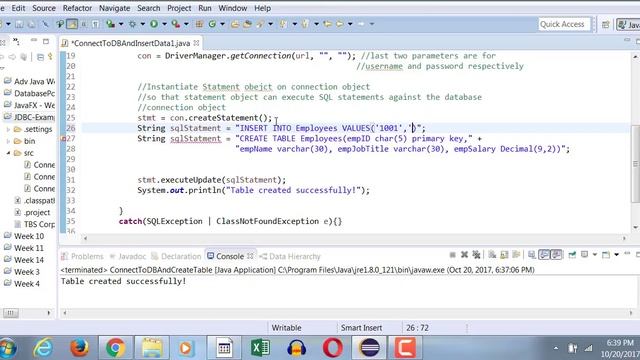
Task: Collapse the src folder
Action: [8, 153]
